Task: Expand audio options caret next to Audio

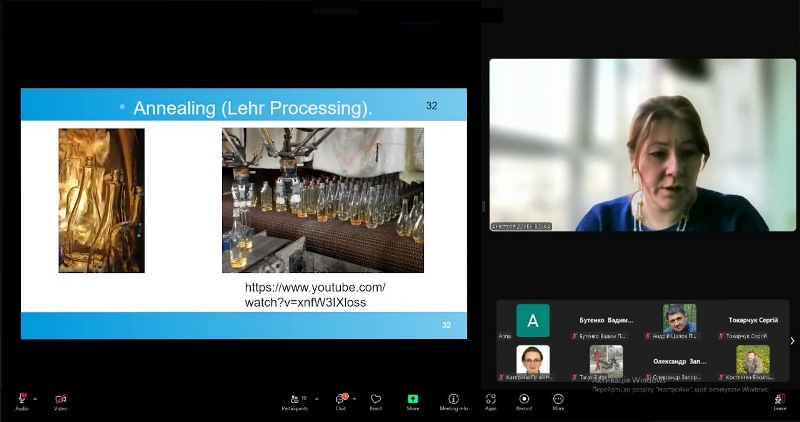Action: [35, 399]
